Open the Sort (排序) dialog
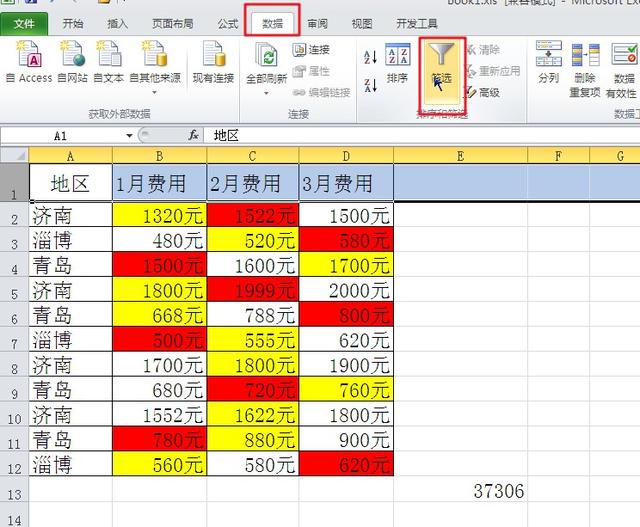 [x=397, y=63]
